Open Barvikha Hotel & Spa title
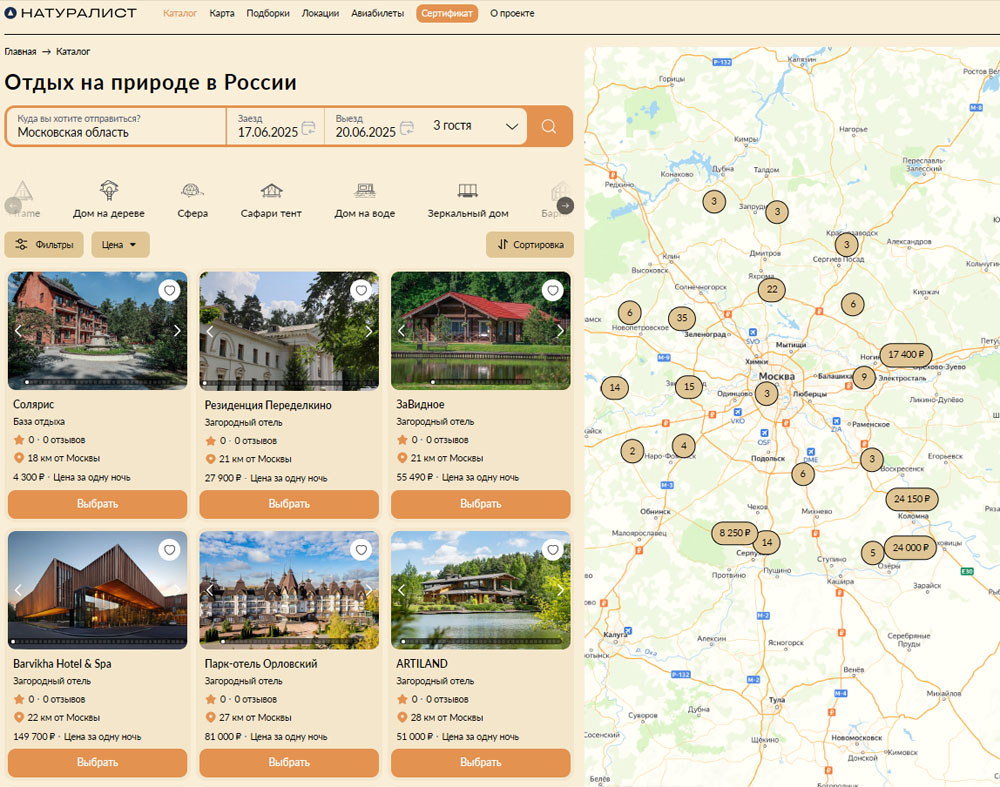This screenshot has width=1000, height=787. pyautogui.click(x=62, y=663)
